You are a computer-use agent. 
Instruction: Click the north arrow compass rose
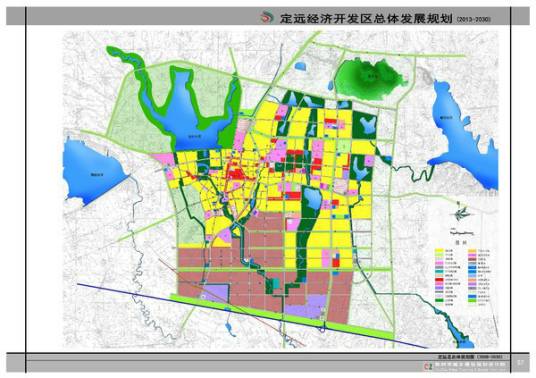462,213
